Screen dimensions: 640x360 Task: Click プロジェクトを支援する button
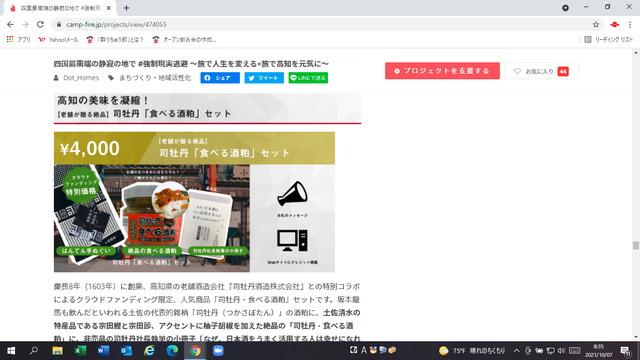(442, 71)
